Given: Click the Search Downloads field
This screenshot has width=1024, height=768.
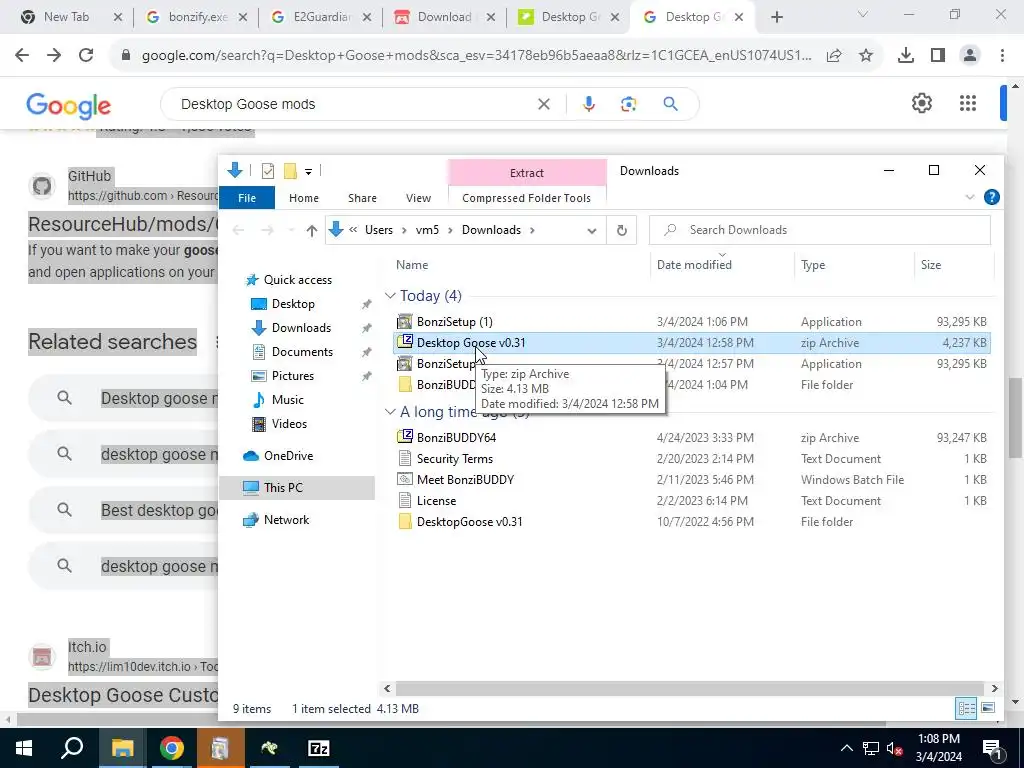Looking at the screenshot, I should coord(820,230).
